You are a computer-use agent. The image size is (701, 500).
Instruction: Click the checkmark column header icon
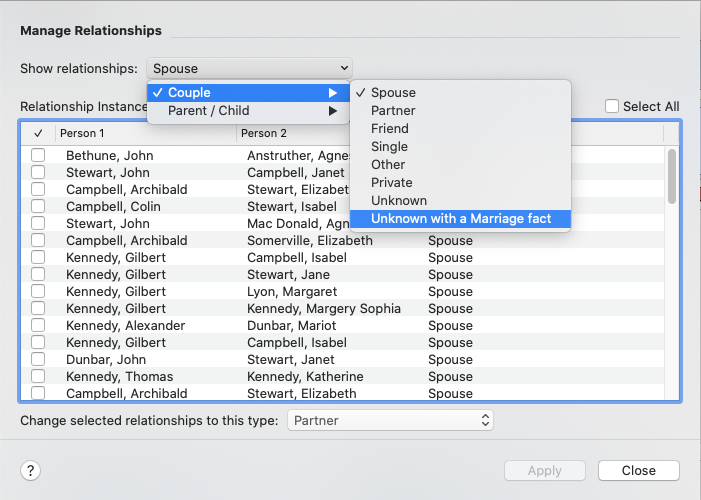(37, 133)
